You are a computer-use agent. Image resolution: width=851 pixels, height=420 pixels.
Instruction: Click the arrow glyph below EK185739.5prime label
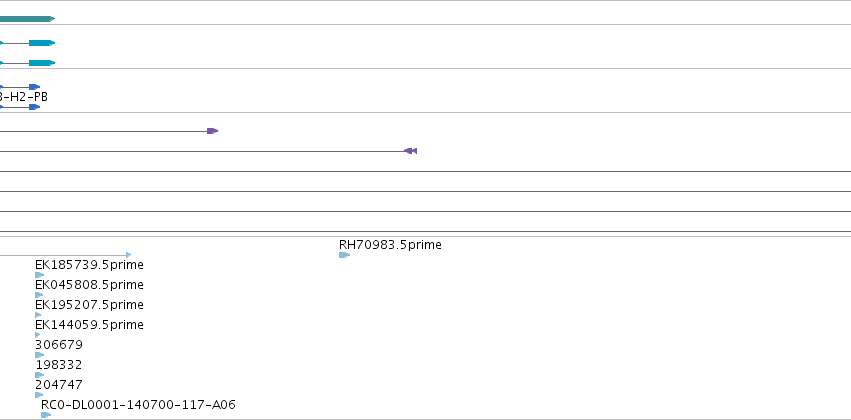coord(39,275)
